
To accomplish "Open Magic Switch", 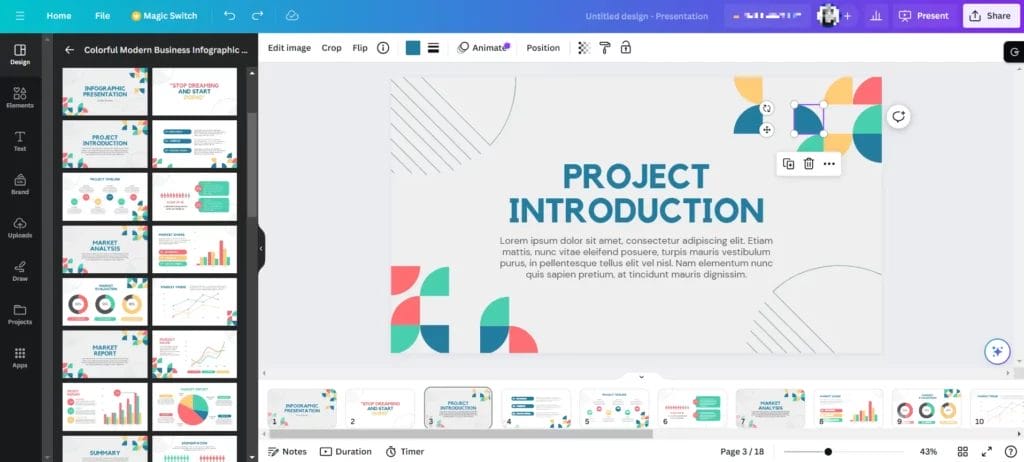I will (164, 16).
